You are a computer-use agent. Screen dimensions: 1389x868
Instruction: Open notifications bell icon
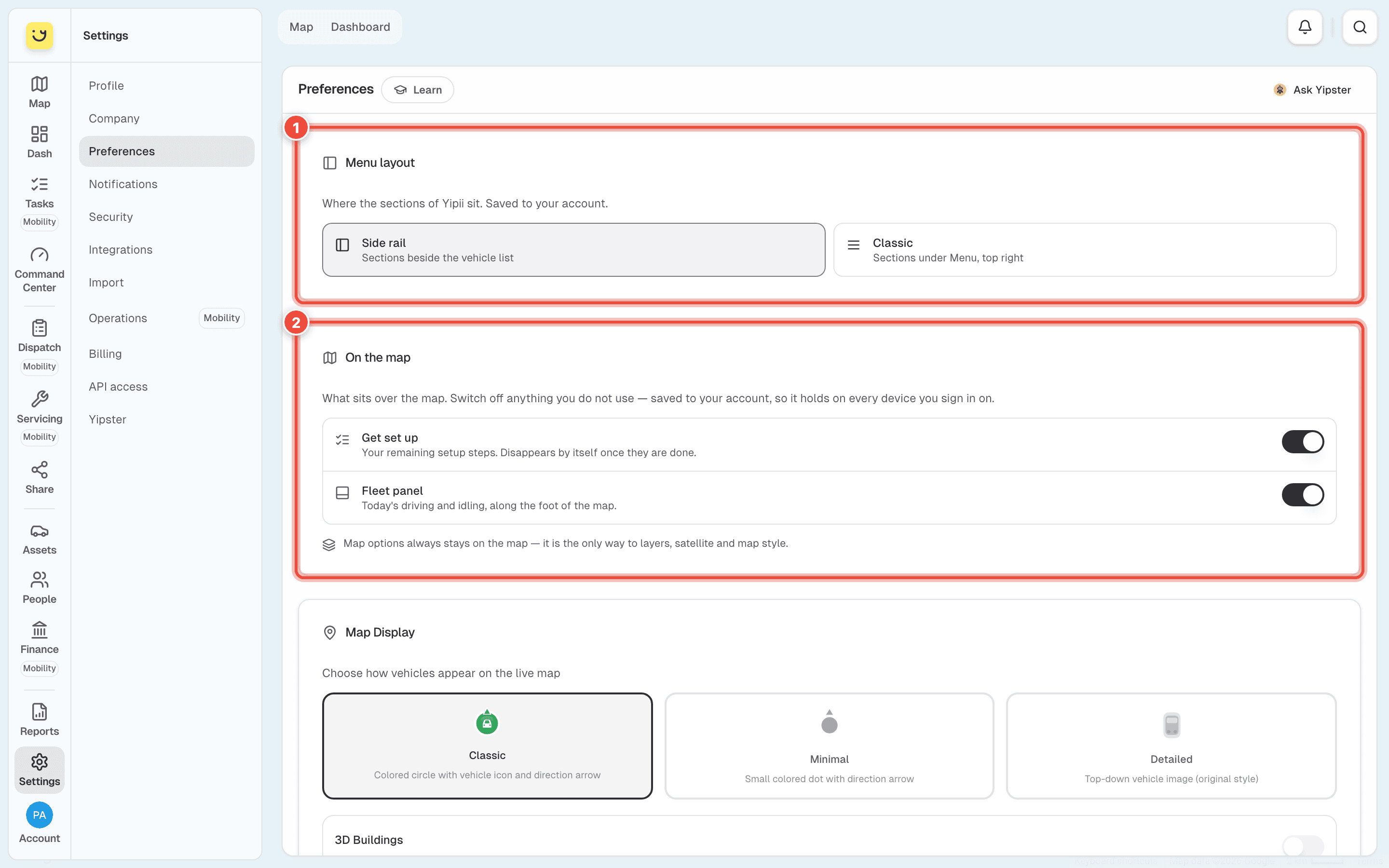1305,27
